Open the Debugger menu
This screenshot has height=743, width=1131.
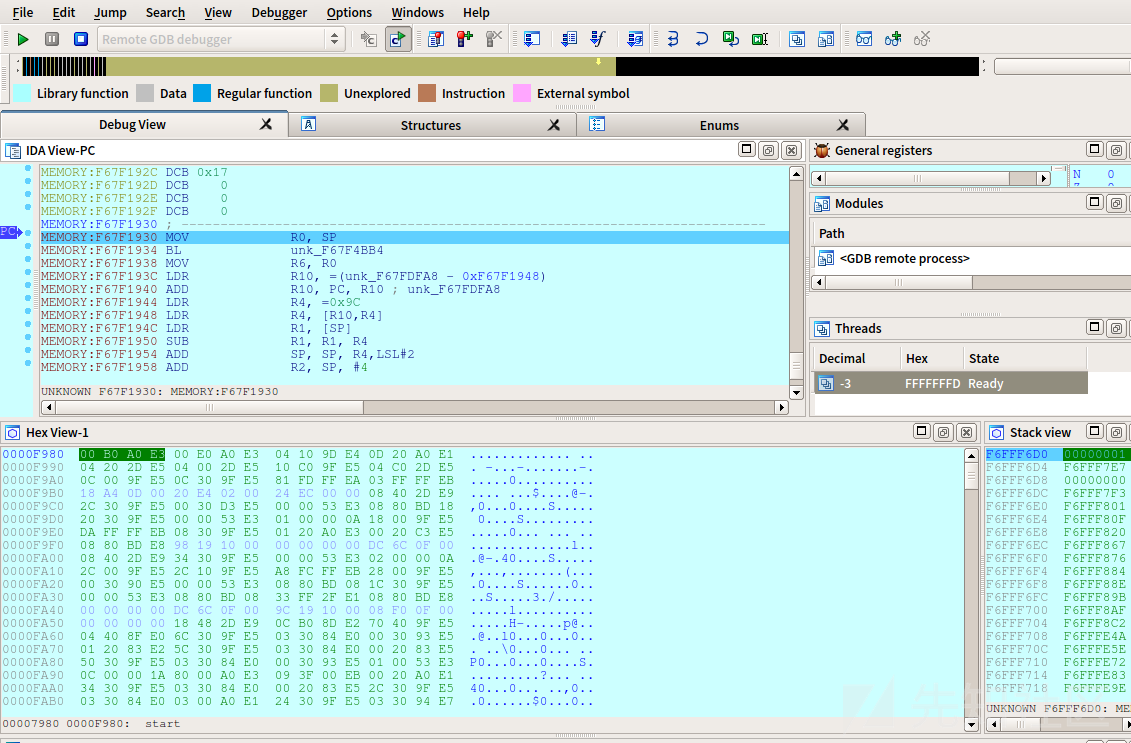coord(279,13)
